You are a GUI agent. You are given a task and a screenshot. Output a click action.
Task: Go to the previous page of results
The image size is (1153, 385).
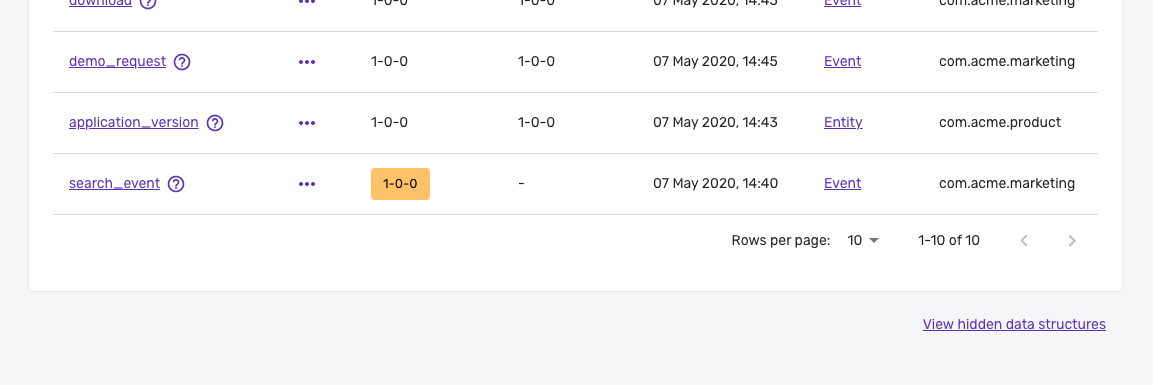1024,240
